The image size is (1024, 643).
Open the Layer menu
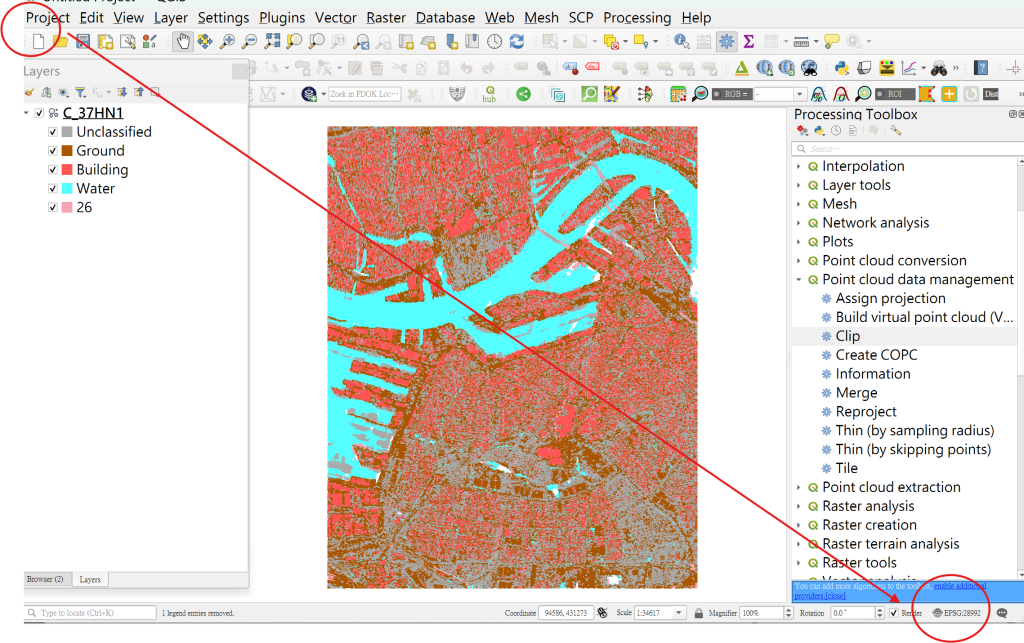[x=170, y=18]
